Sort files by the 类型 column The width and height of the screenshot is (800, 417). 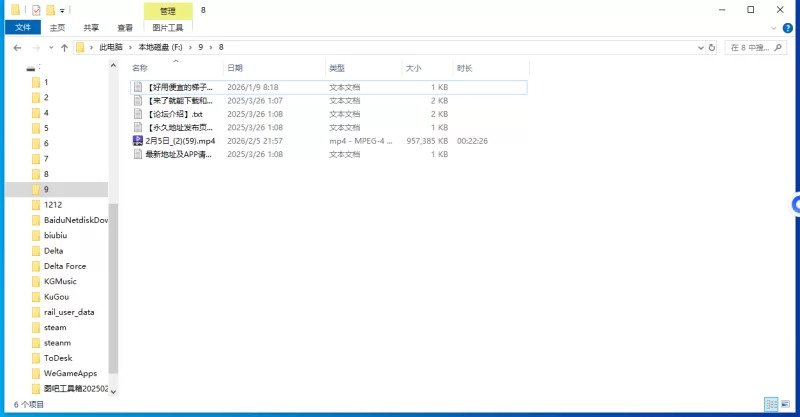tap(337, 68)
